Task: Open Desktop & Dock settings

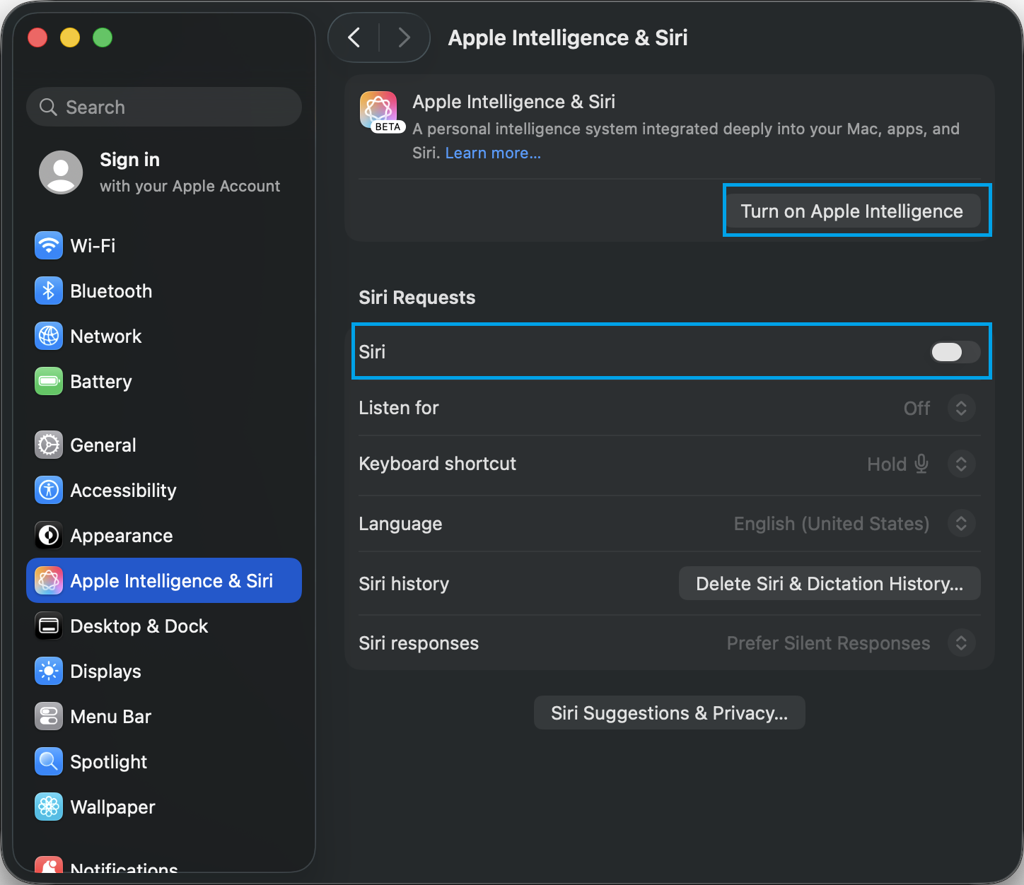Action: (x=164, y=626)
